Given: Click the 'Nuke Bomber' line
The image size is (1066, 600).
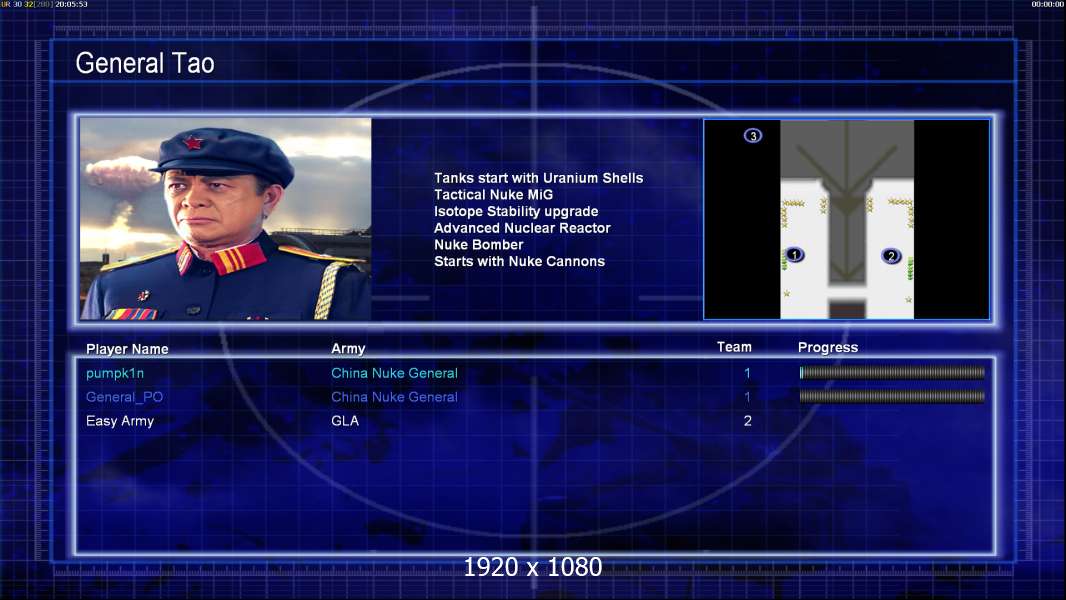Looking at the screenshot, I should [x=479, y=245].
